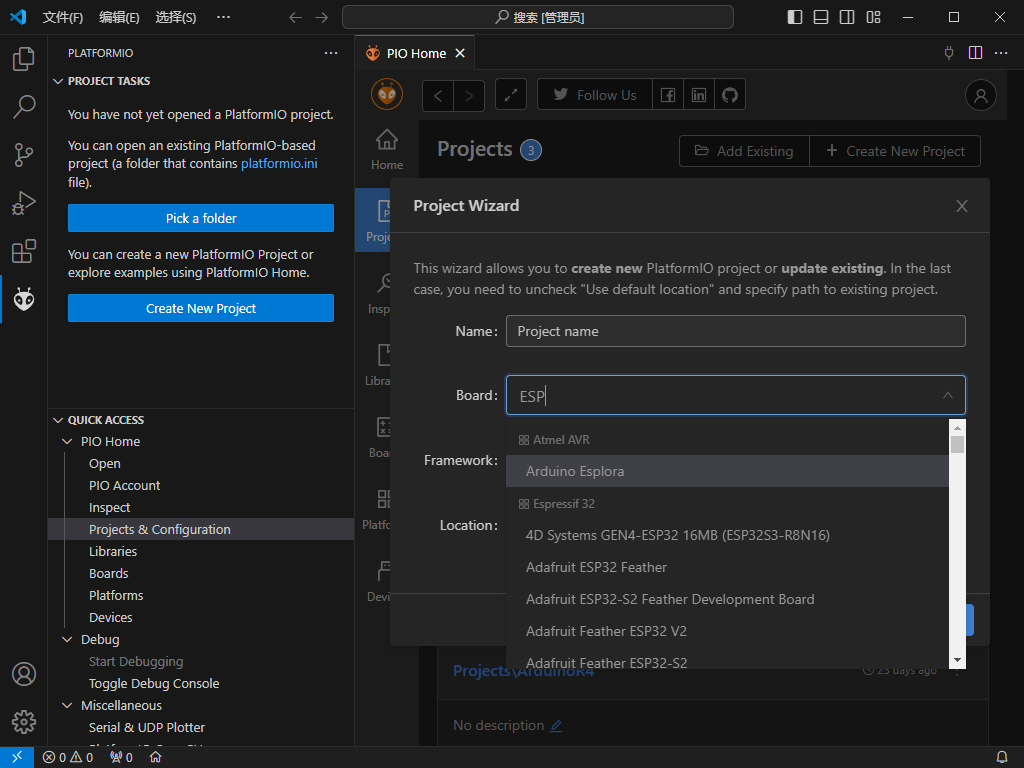The image size is (1024, 768).
Task: Open the Run and Debug view
Action: 24,203
